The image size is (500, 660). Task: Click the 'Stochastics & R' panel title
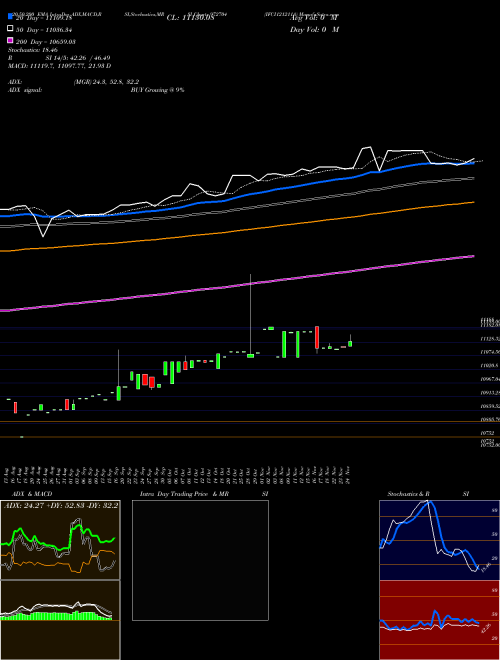point(409,494)
